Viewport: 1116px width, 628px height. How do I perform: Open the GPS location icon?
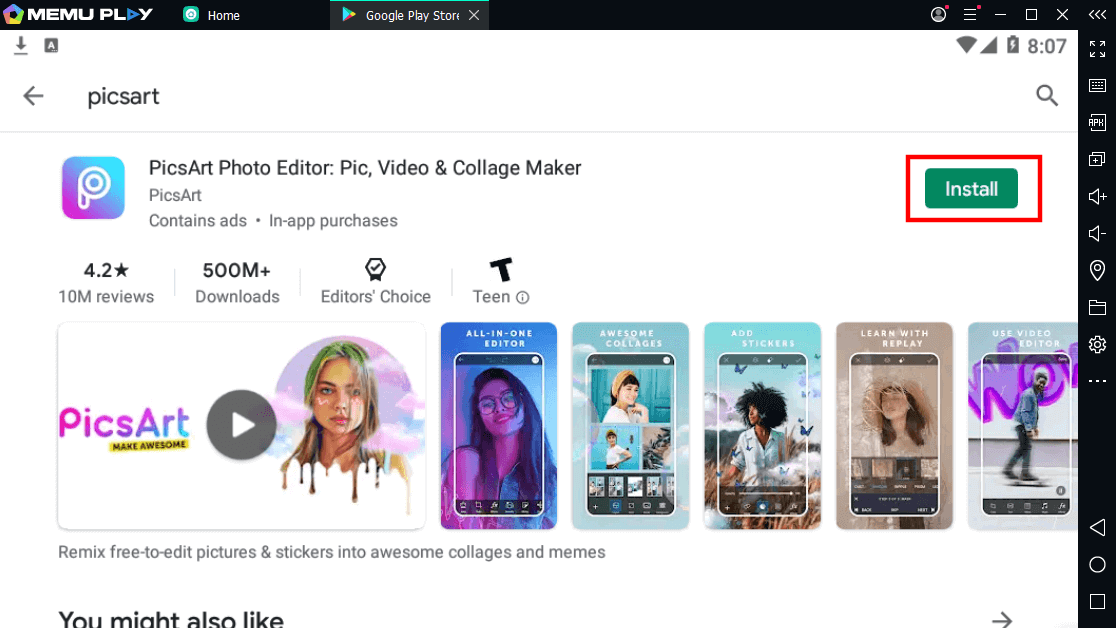pos(1097,271)
